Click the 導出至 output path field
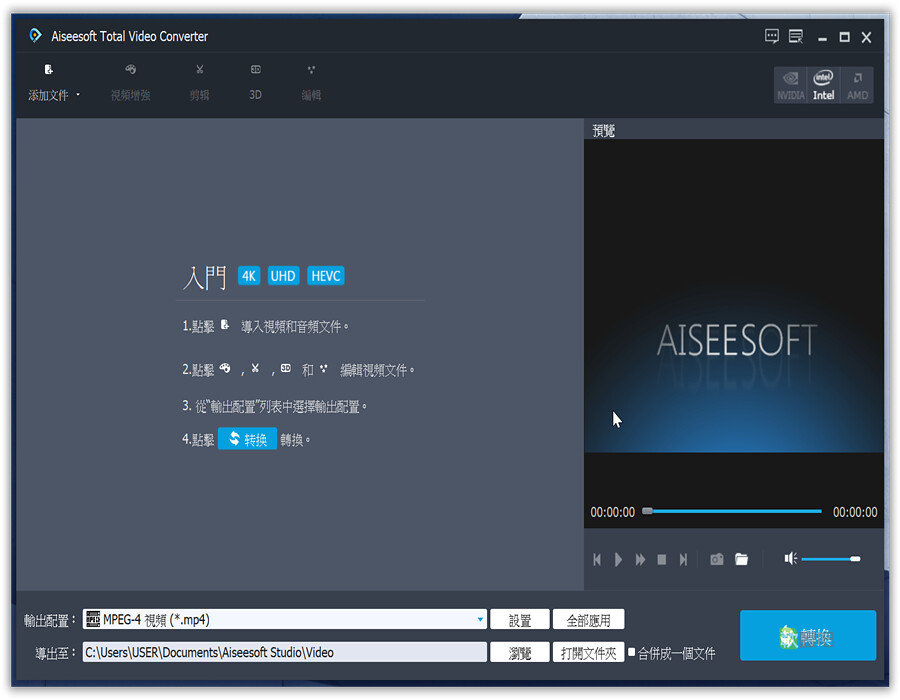The image size is (900, 700). pyautogui.click(x=285, y=652)
